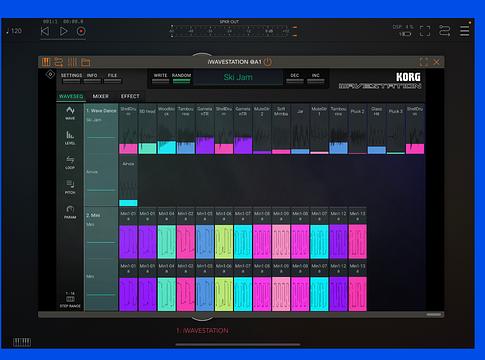This screenshot has height=360, width=485.
Task: Select the LOOP edit mode icon
Action: pos(70,162)
